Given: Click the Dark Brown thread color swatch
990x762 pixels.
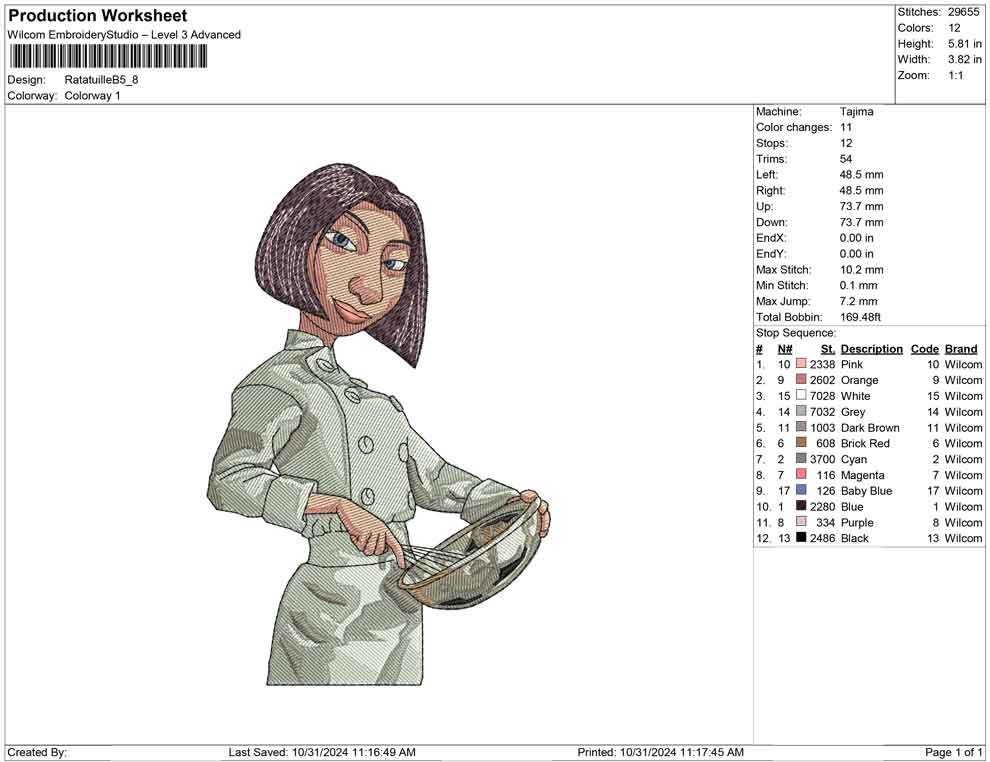Looking at the screenshot, I should tap(801, 427).
